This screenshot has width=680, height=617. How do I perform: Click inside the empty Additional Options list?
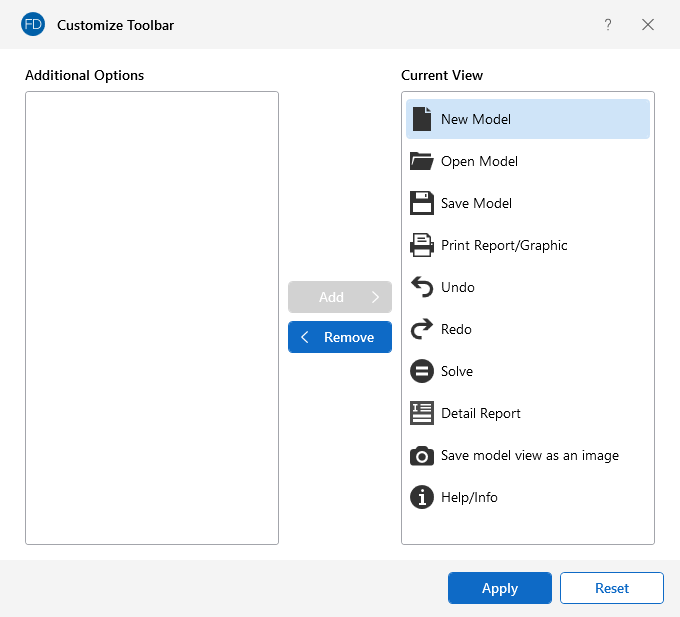tap(152, 318)
